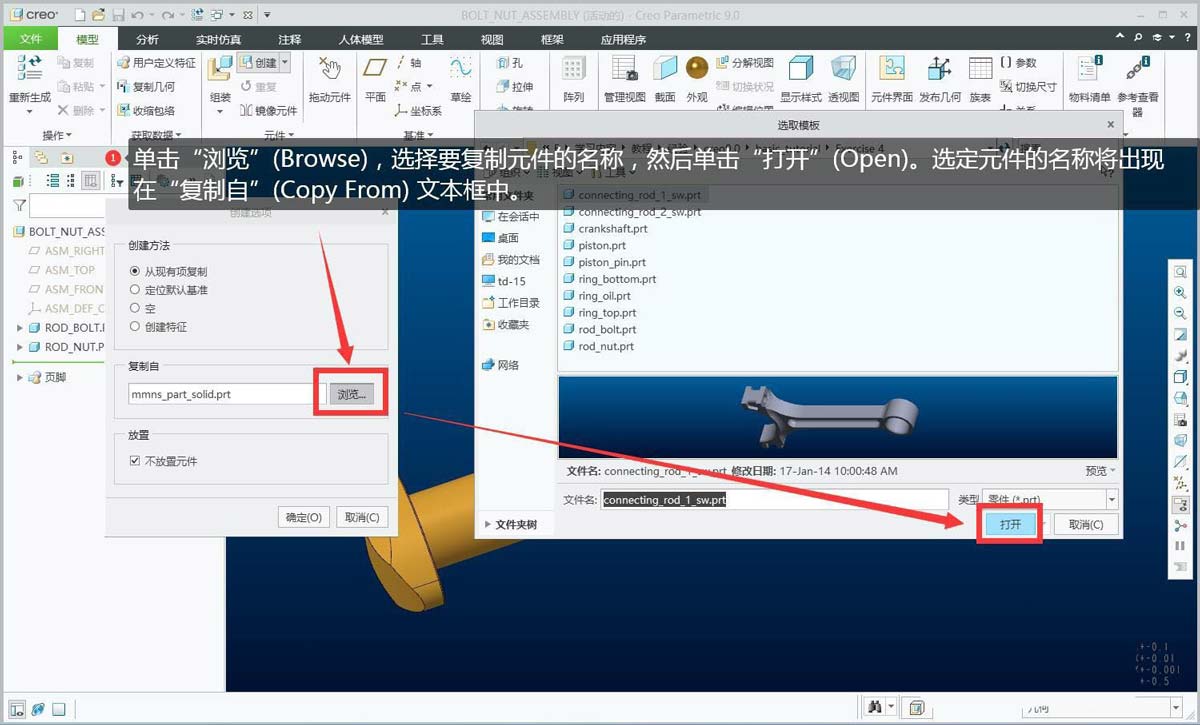This screenshot has width=1200, height=725.
Task: Click the model tree filter funnel icon
Action: (x=19, y=205)
